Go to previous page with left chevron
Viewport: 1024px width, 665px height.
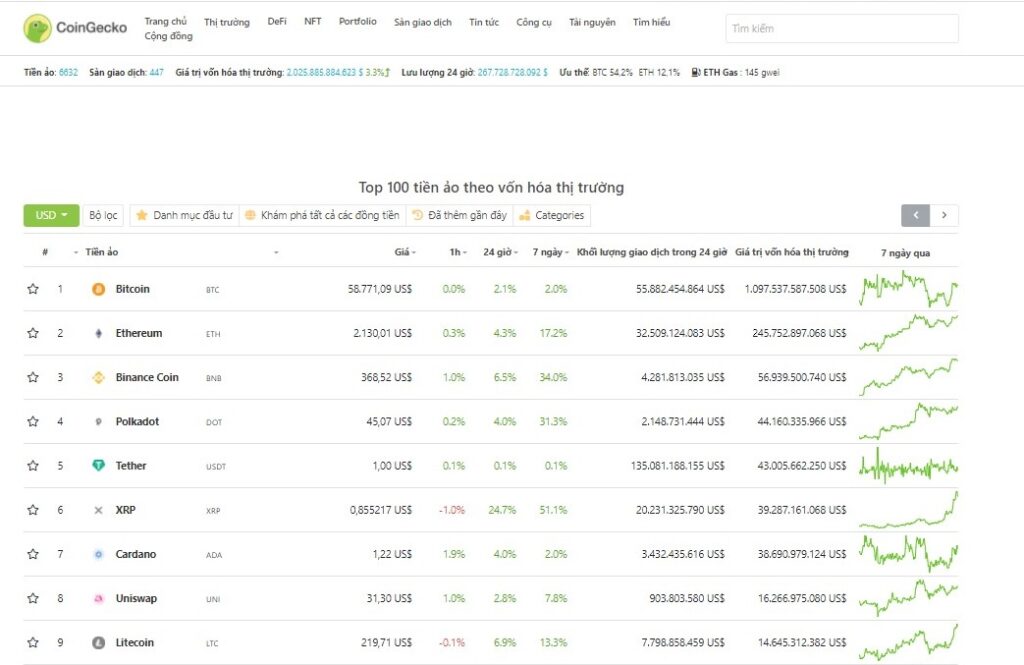(x=916, y=215)
